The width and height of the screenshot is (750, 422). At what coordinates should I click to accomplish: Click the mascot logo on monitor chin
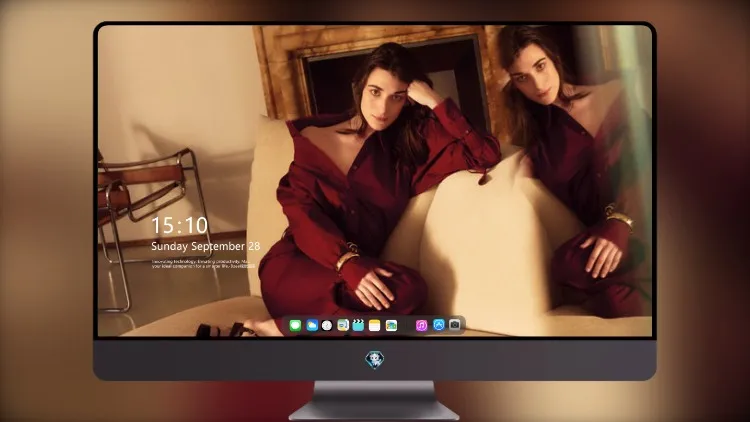tap(375, 360)
